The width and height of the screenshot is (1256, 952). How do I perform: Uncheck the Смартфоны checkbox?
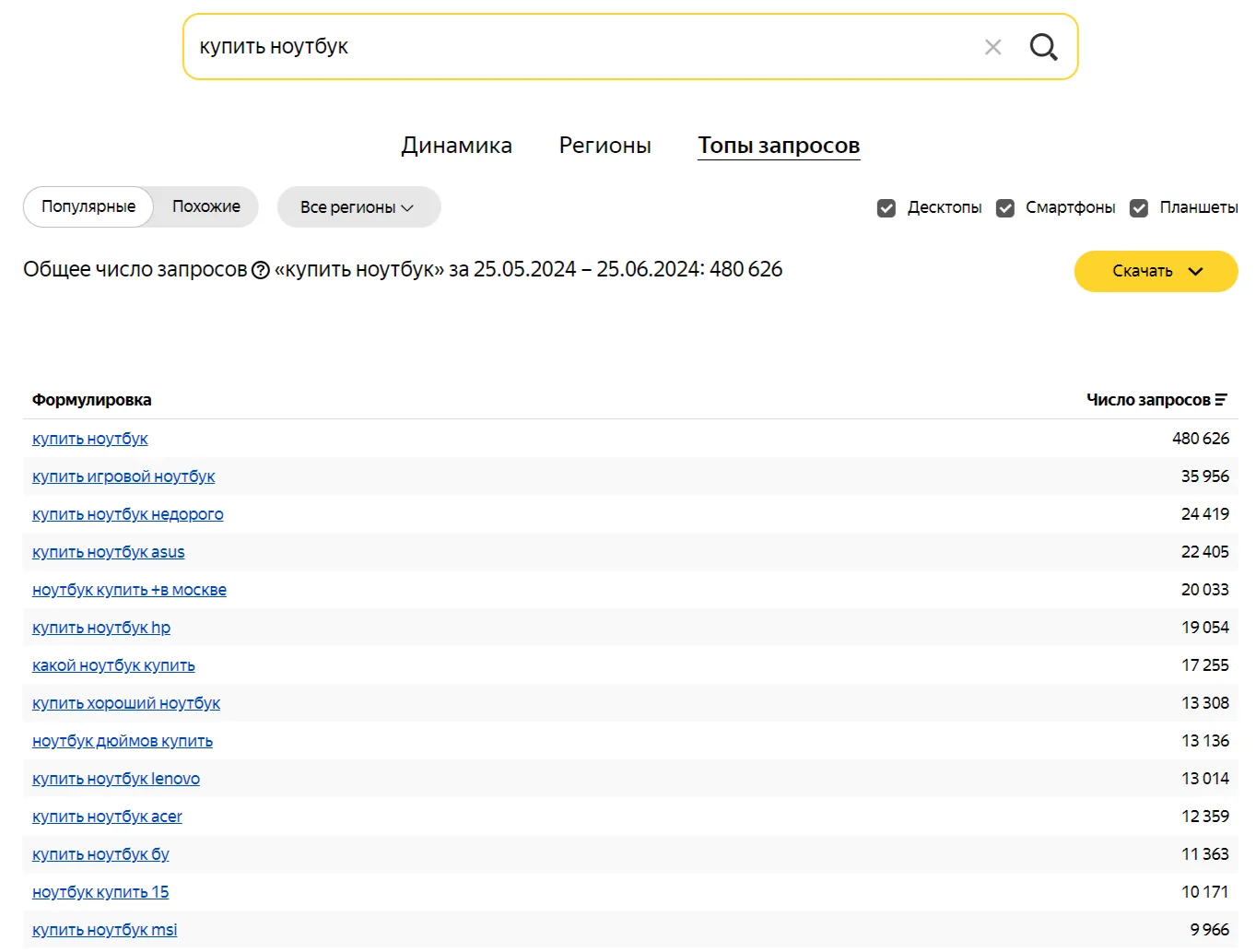1005,208
